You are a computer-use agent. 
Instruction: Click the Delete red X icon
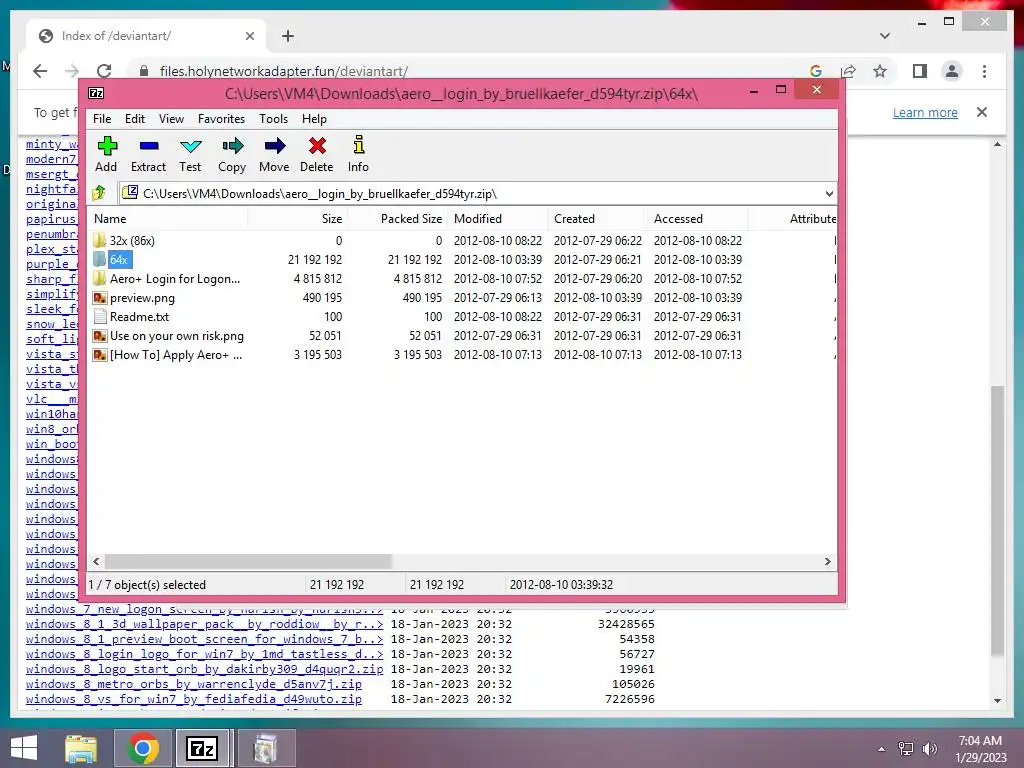click(x=317, y=145)
